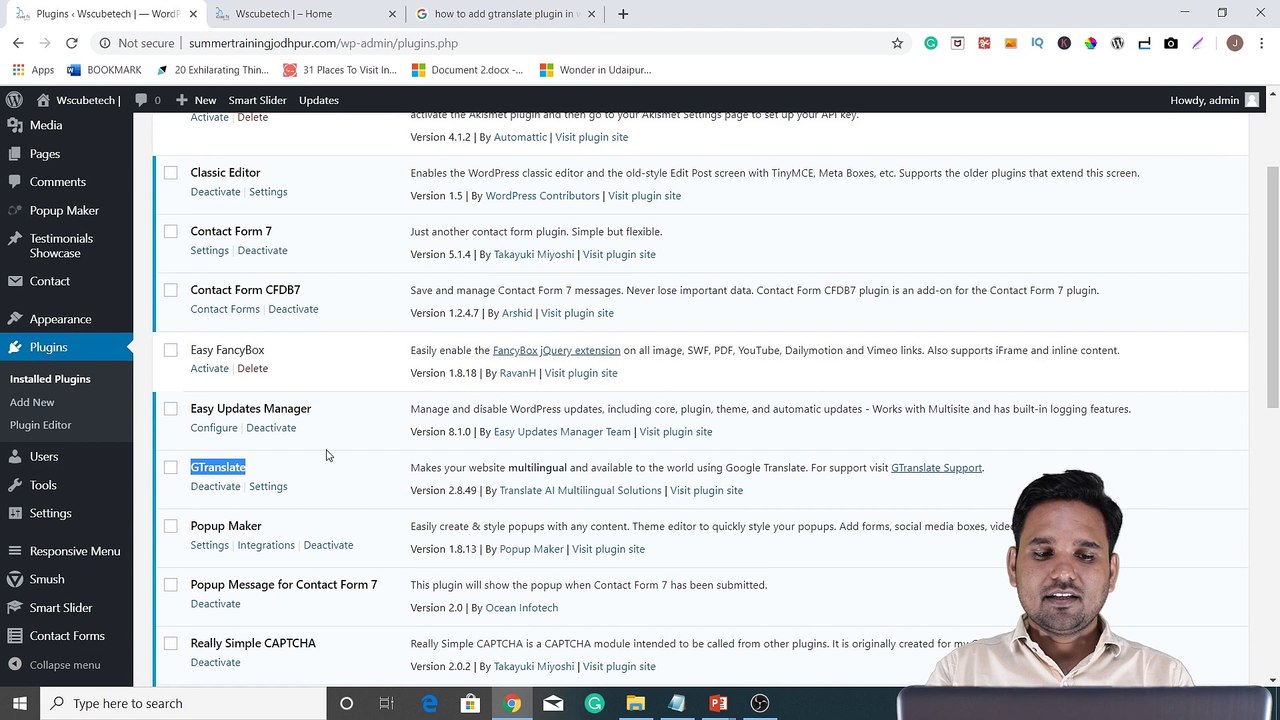Click the GTranslate Support link
Viewport: 1280px width, 720px height.
coord(936,467)
